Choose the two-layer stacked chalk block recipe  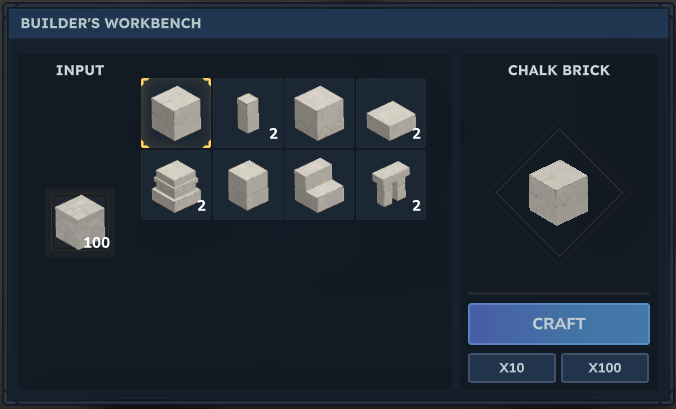(248, 185)
